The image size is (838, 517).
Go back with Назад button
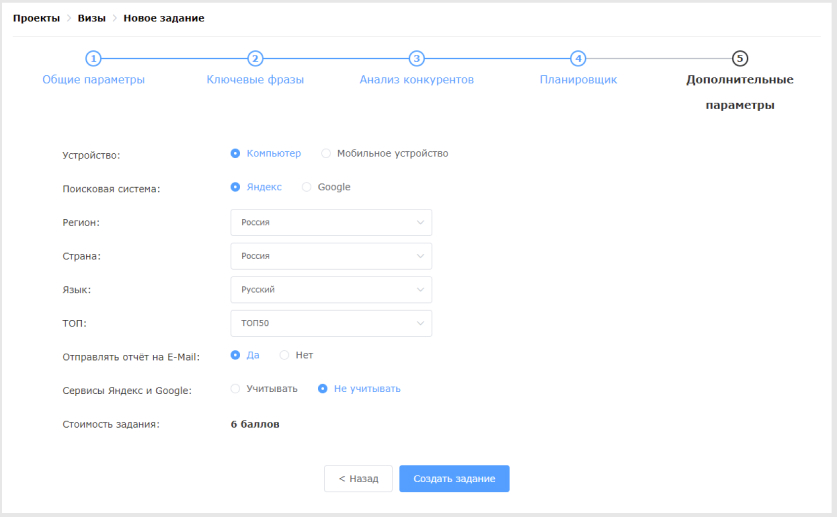click(358, 479)
